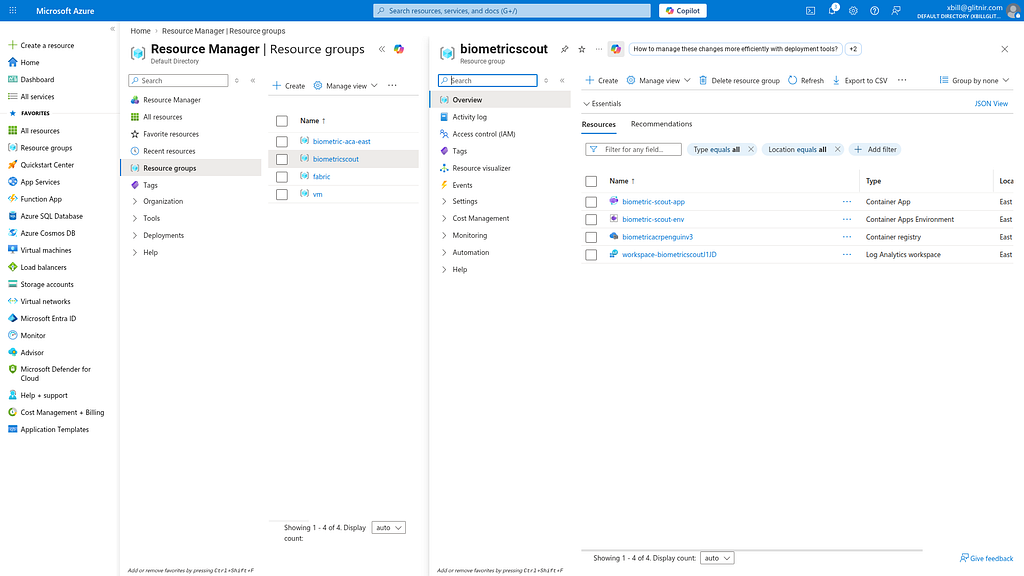Open the help question mark icon
1024x576 pixels.
pos(874,10)
